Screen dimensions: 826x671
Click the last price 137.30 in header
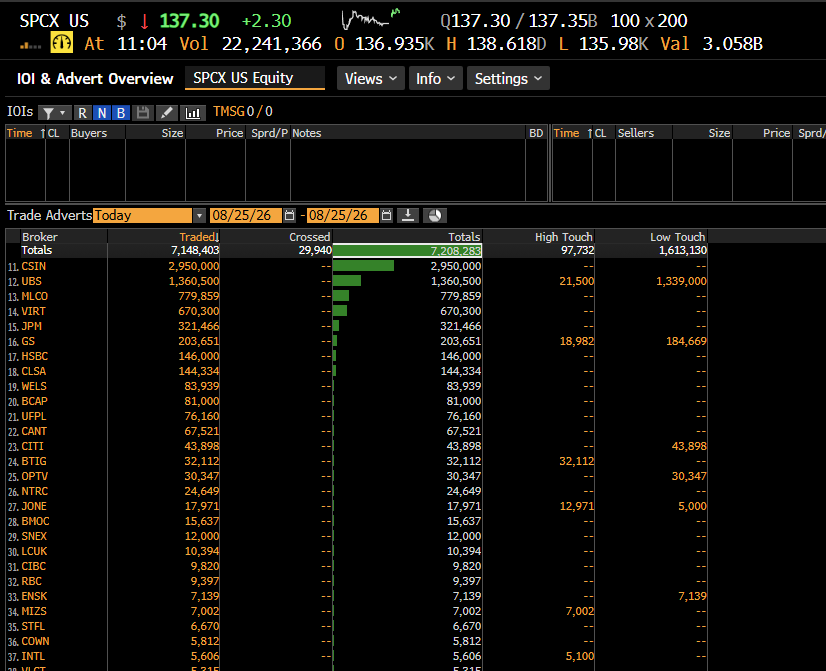[x=189, y=21]
